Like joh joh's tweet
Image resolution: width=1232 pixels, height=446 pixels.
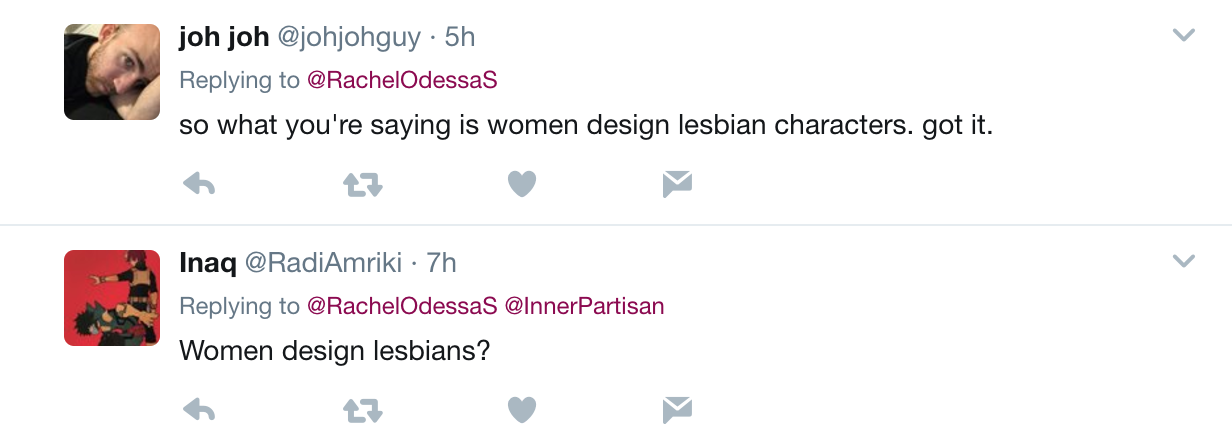point(522,184)
